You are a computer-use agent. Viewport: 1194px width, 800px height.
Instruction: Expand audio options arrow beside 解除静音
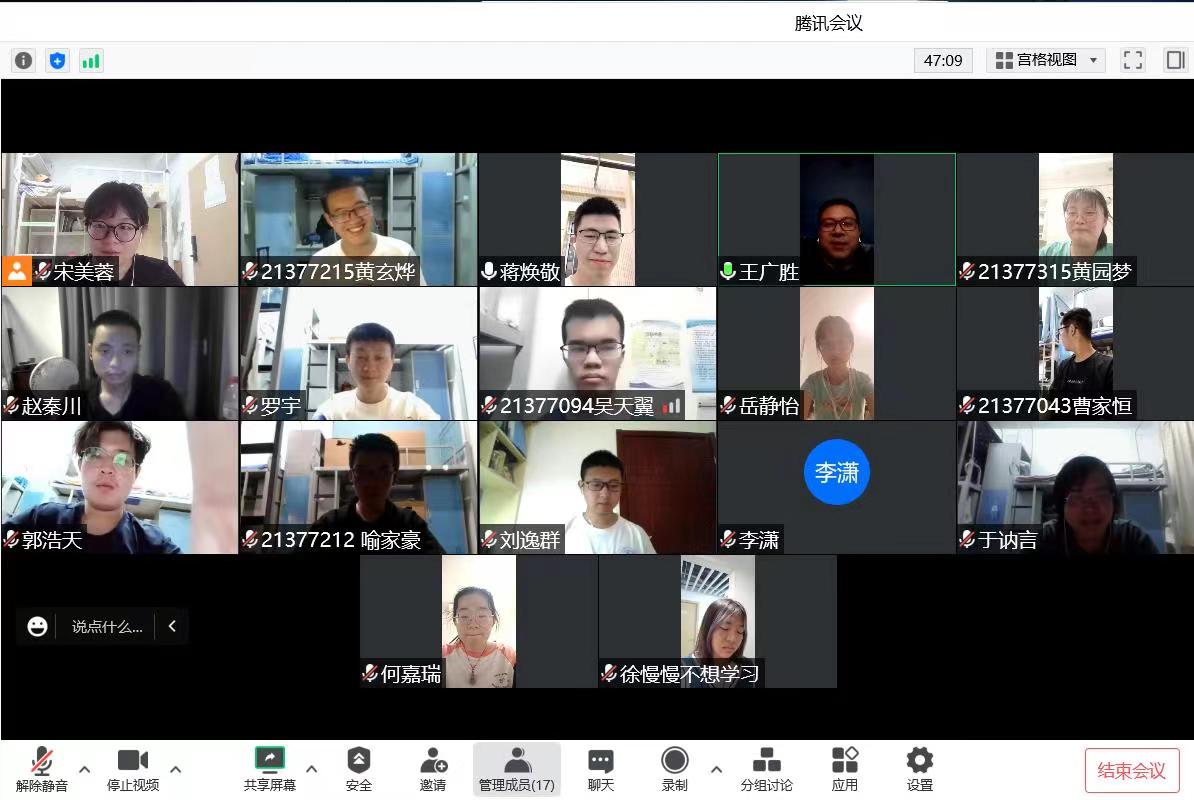pos(85,769)
